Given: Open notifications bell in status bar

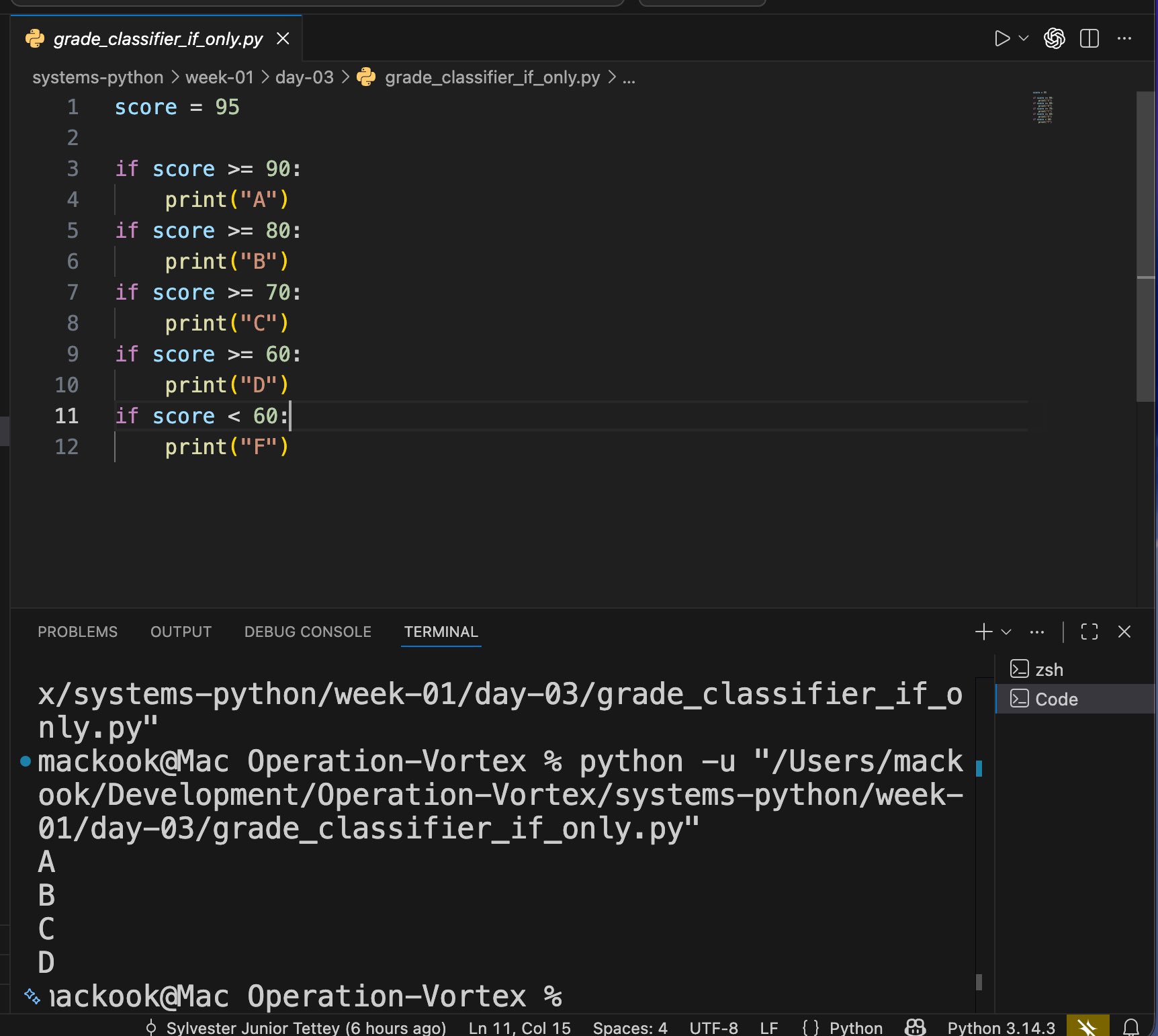Looking at the screenshot, I should tap(1131, 1027).
